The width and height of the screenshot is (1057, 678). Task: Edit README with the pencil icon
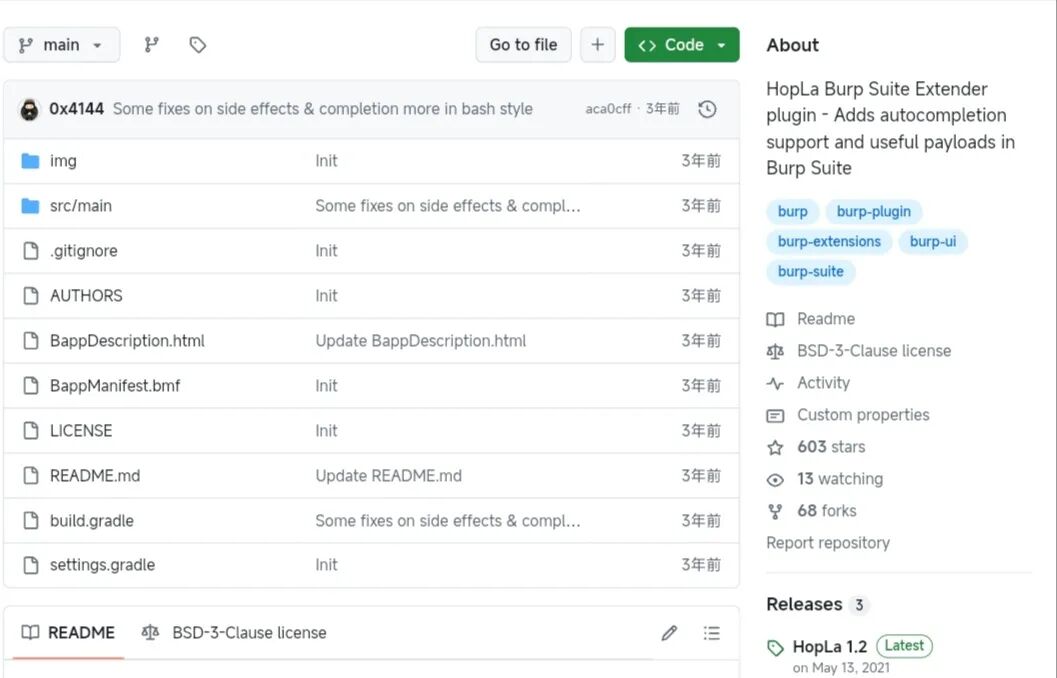click(x=669, y=633)
